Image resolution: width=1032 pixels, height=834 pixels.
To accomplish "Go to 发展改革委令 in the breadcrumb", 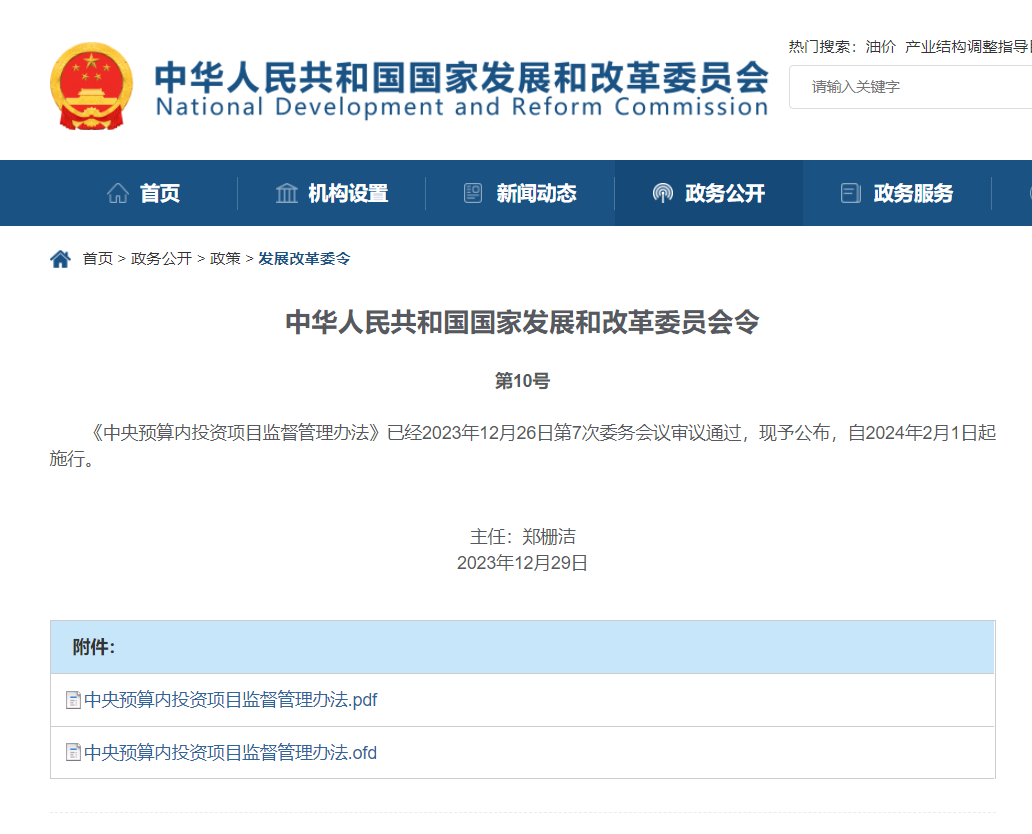I will (304, 259).
